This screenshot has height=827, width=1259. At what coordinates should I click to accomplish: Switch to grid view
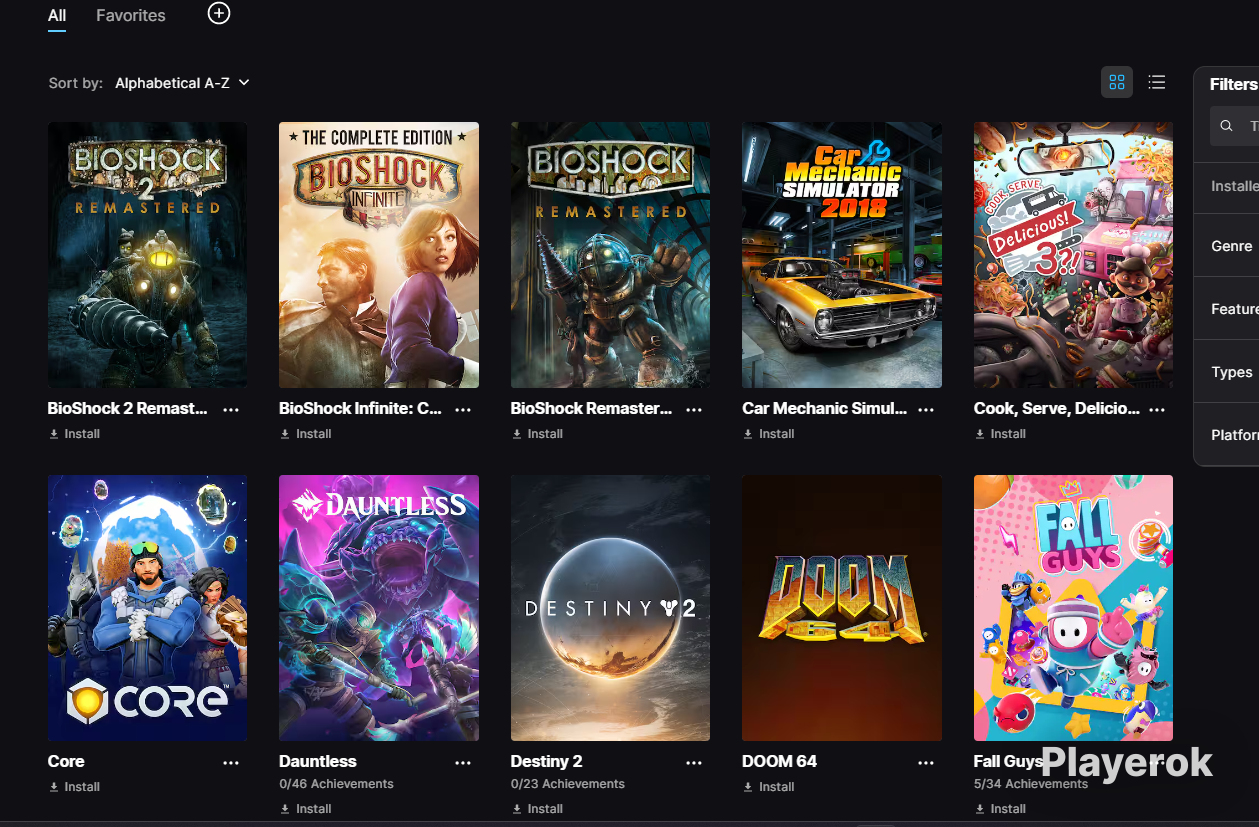1117,82
